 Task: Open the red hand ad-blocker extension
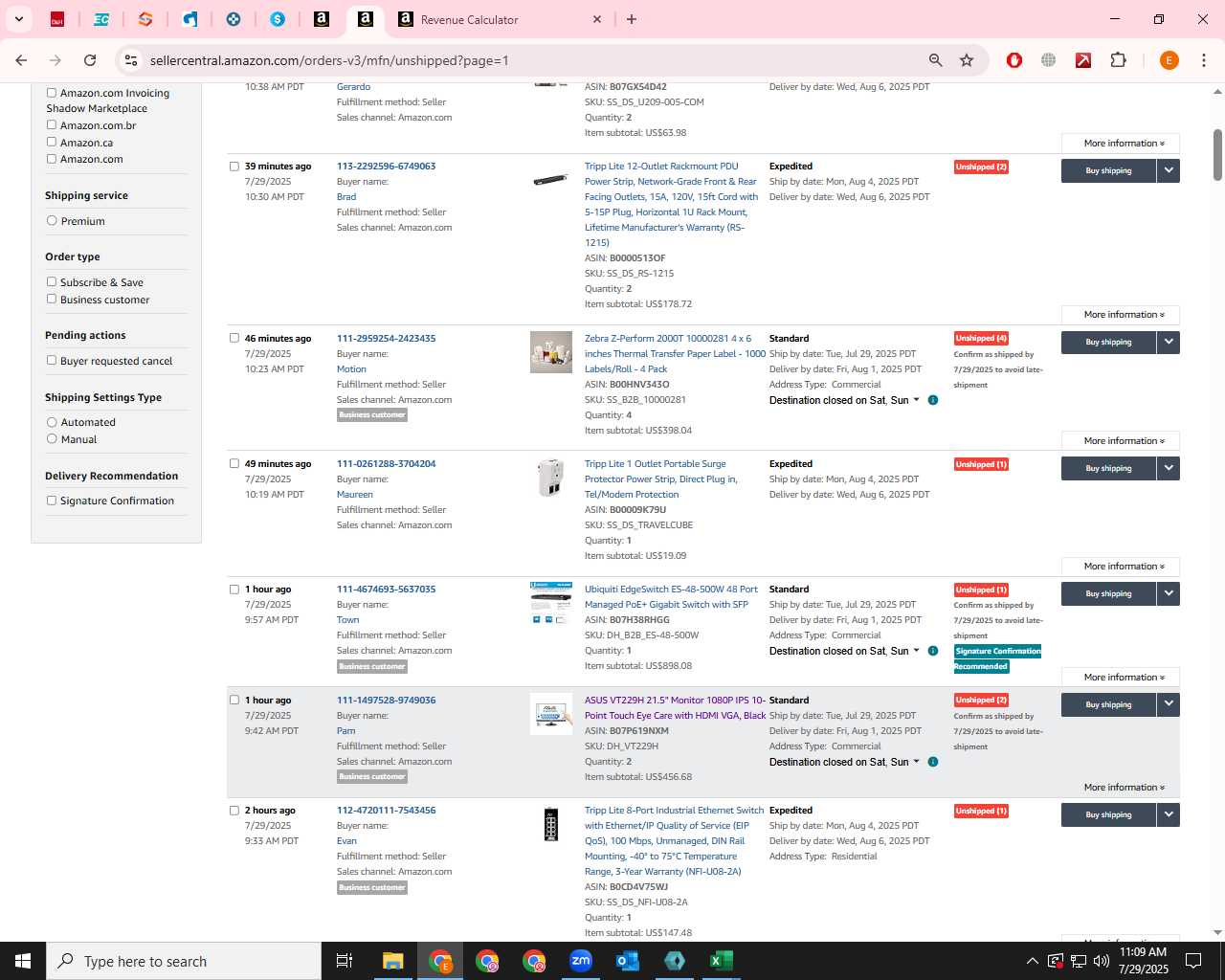click(1014, 60)
